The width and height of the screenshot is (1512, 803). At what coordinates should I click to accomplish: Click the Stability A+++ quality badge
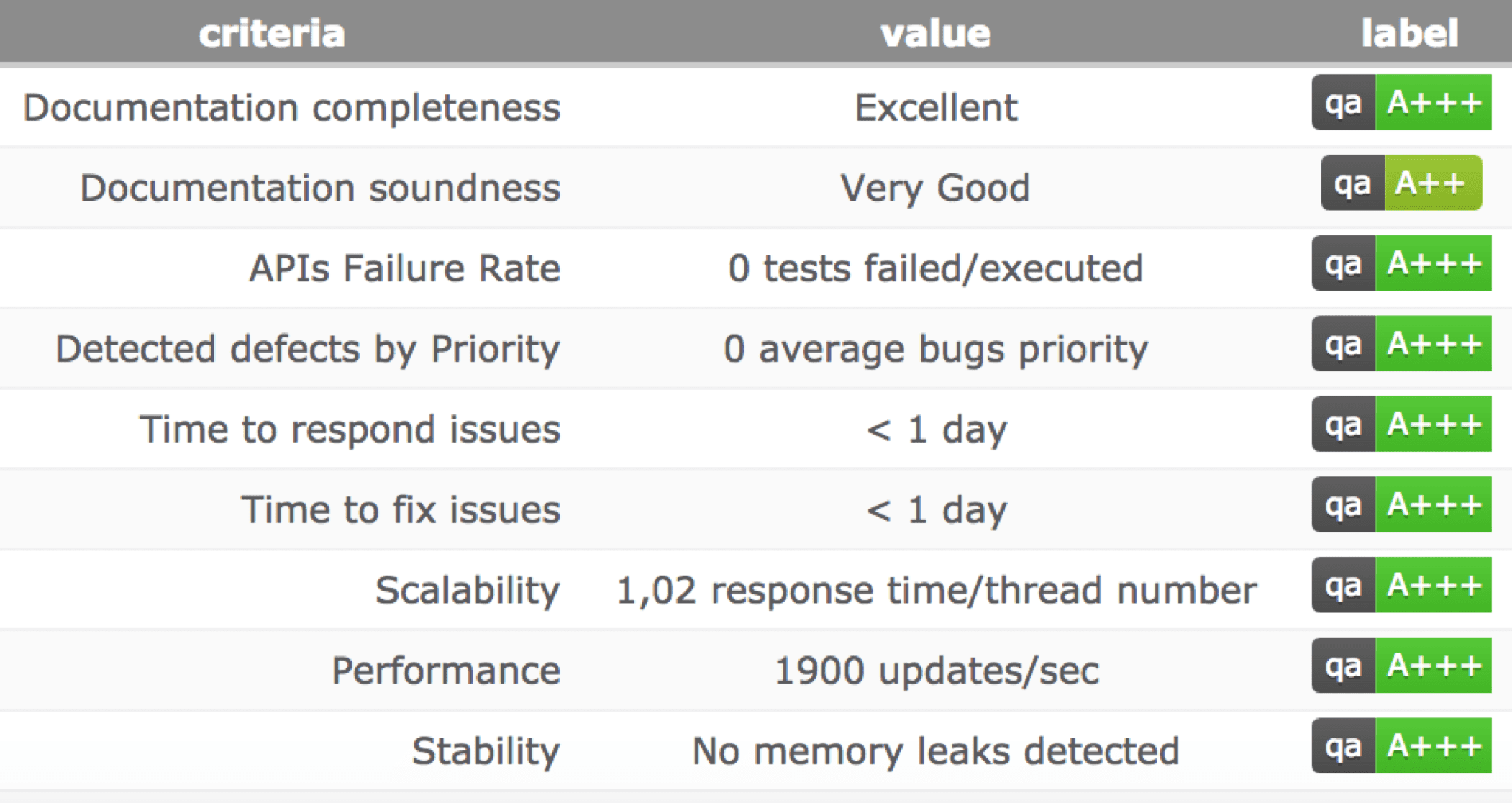tap(1401, 746)
